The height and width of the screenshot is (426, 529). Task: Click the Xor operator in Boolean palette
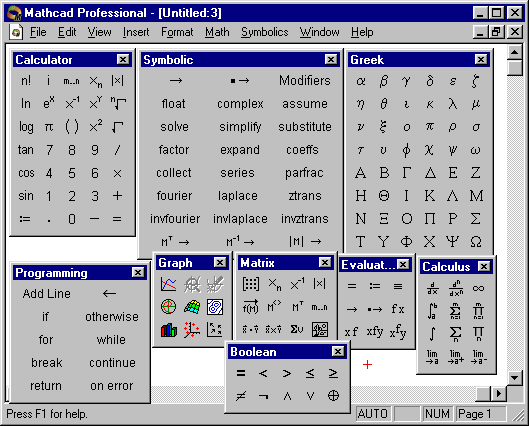tap(333, 396)
